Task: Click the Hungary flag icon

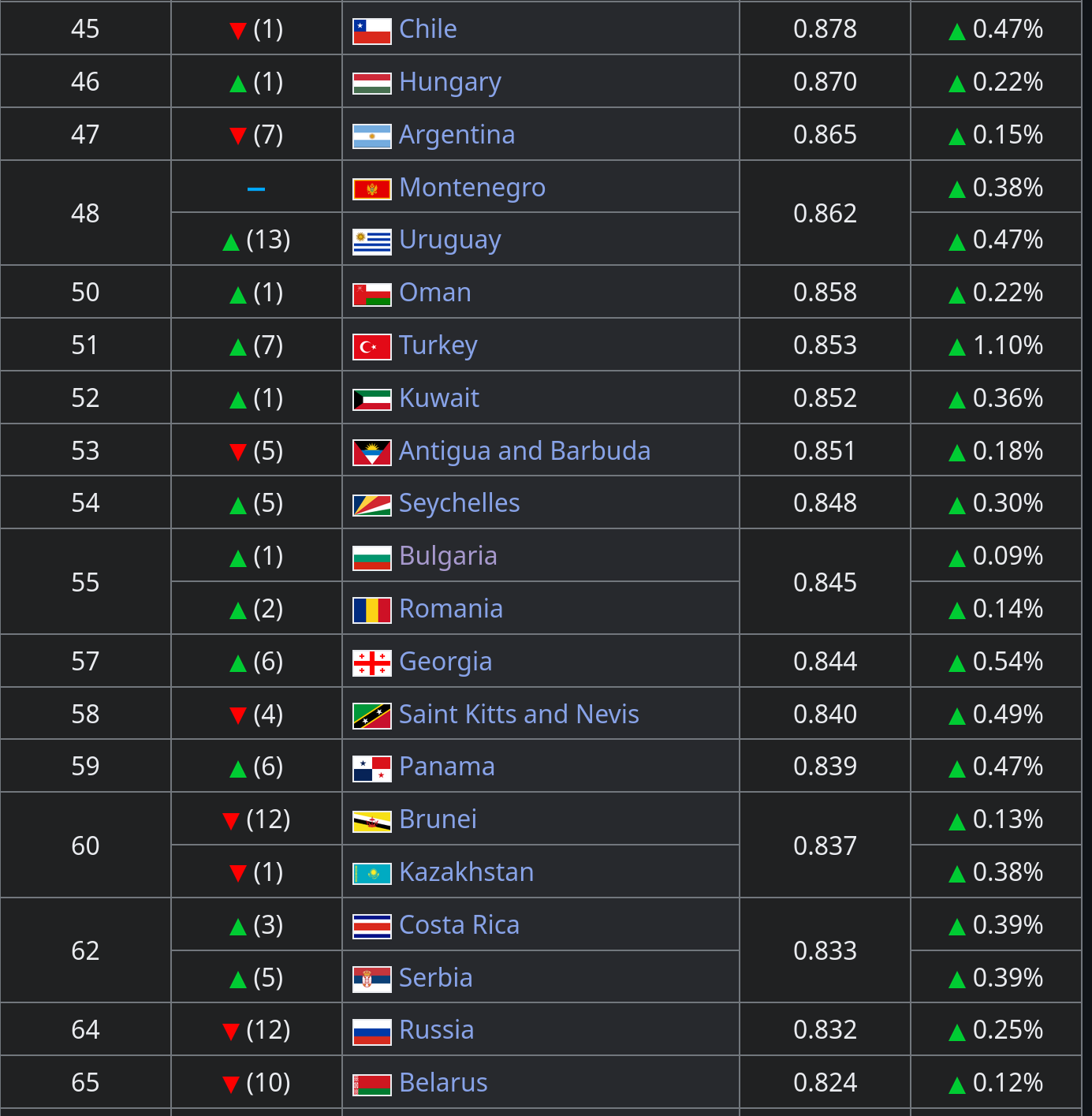Action: 371,84
